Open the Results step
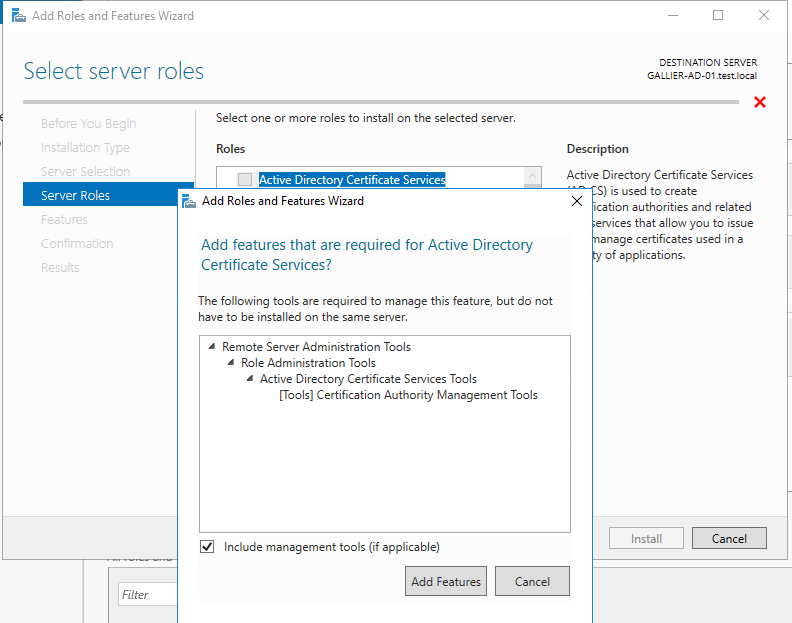This screenshot has height=623, width=792. click(60, 267)
